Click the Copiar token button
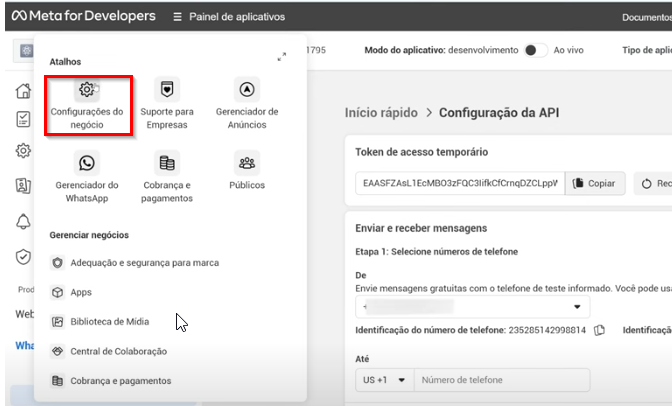The image size is (672, 406). pos(595,183)
